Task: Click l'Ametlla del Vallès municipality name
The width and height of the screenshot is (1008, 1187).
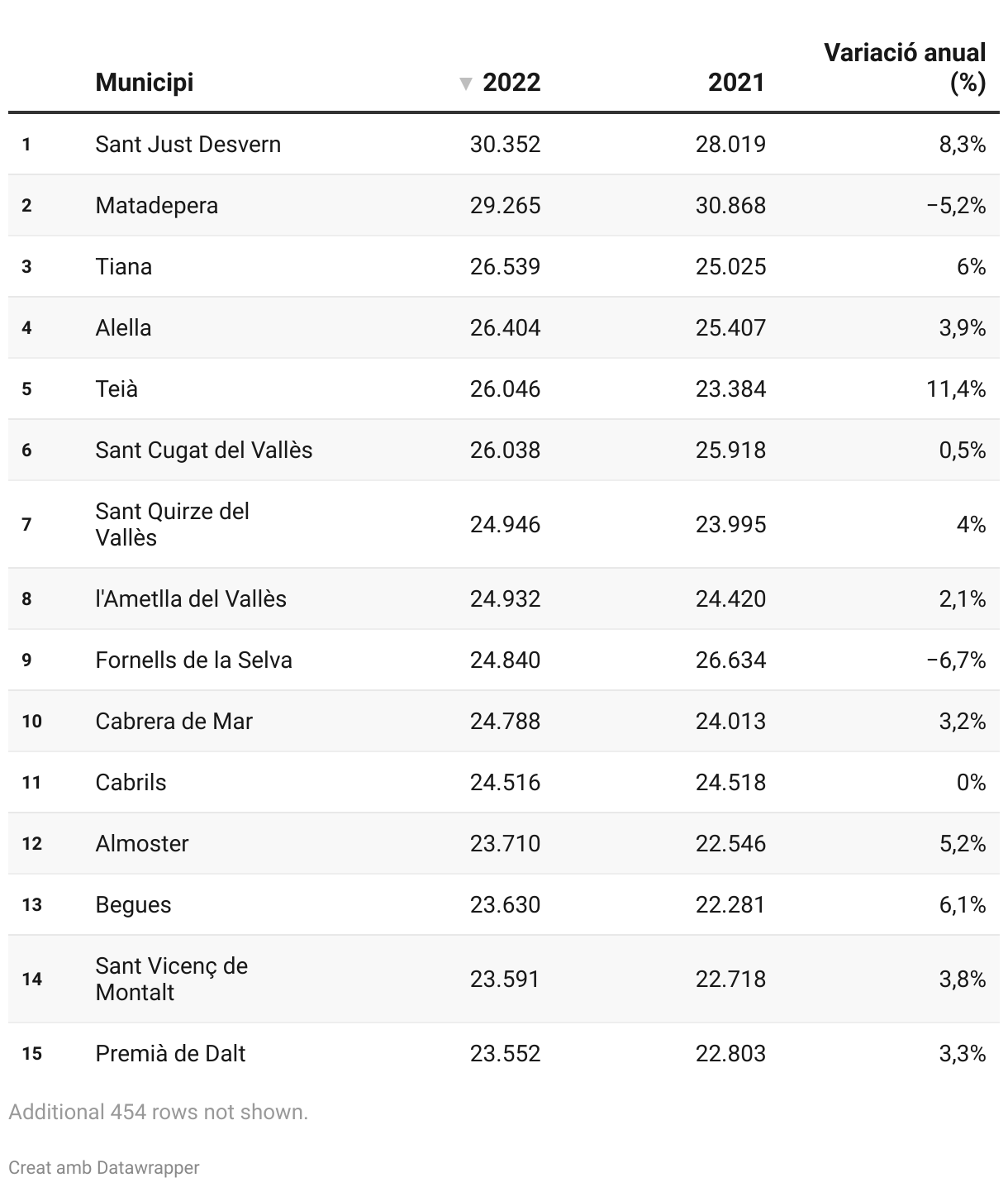Action: [x=191, y=598]
